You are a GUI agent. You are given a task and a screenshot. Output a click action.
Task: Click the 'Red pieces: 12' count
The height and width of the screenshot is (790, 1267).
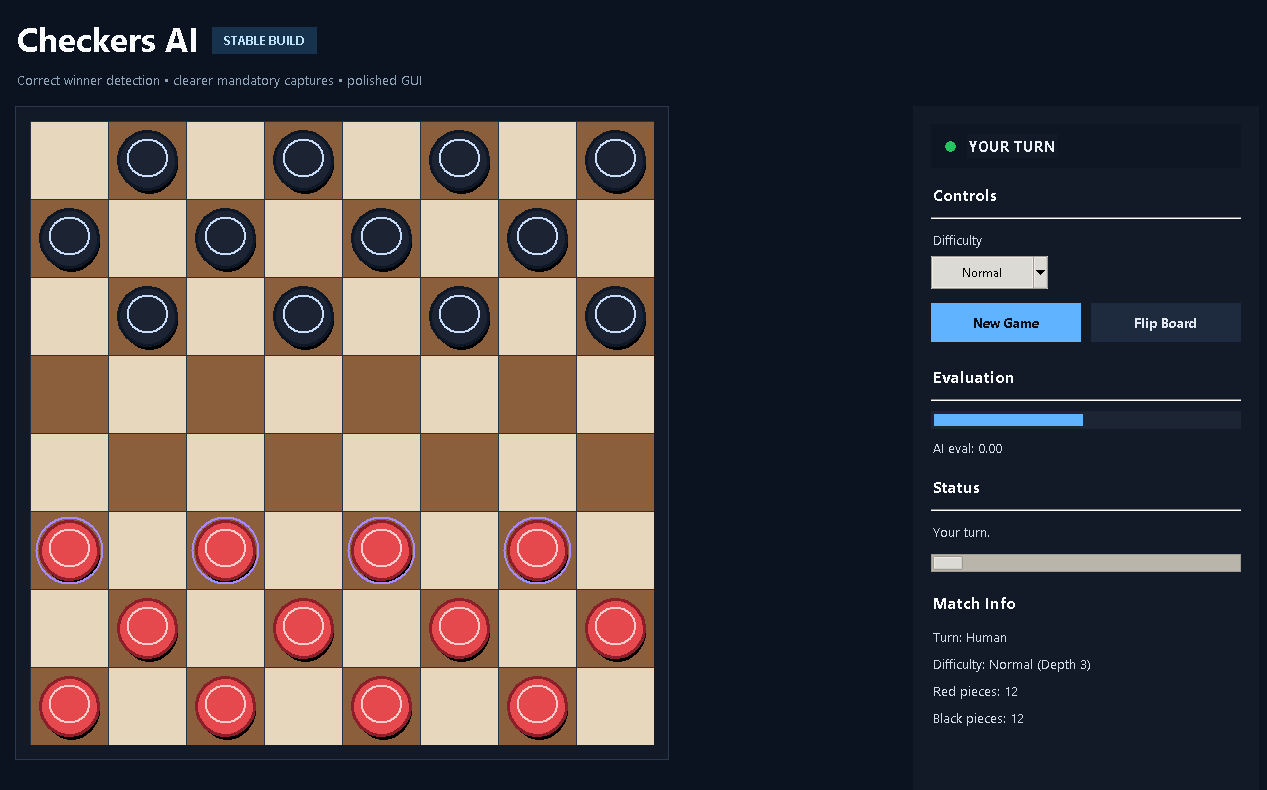click(x=975, y=691)
